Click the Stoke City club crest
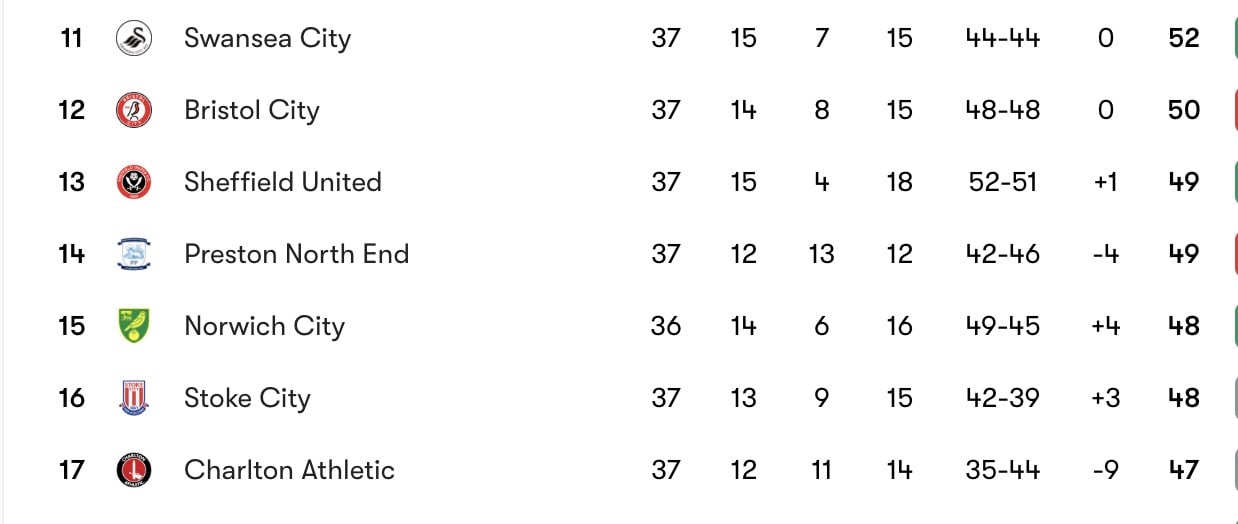Viewport: 1238px width, 524px height. pyautogui.click(x=133, y=398)
